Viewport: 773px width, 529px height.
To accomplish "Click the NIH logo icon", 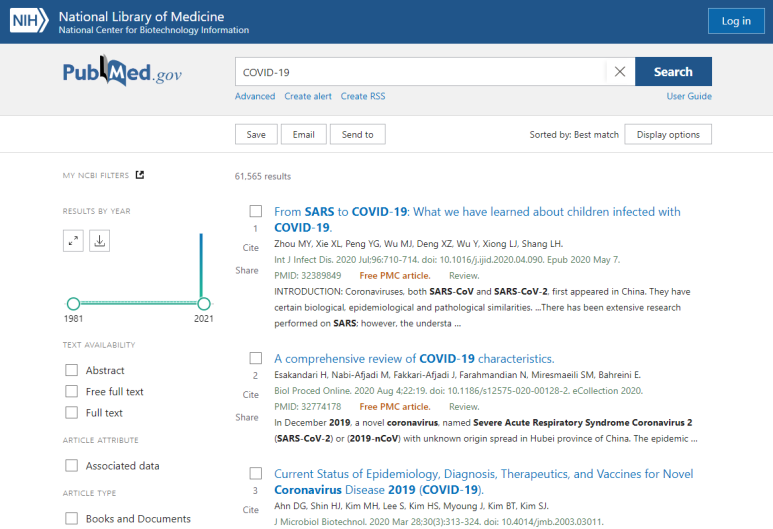I will [x=29, y=21].
